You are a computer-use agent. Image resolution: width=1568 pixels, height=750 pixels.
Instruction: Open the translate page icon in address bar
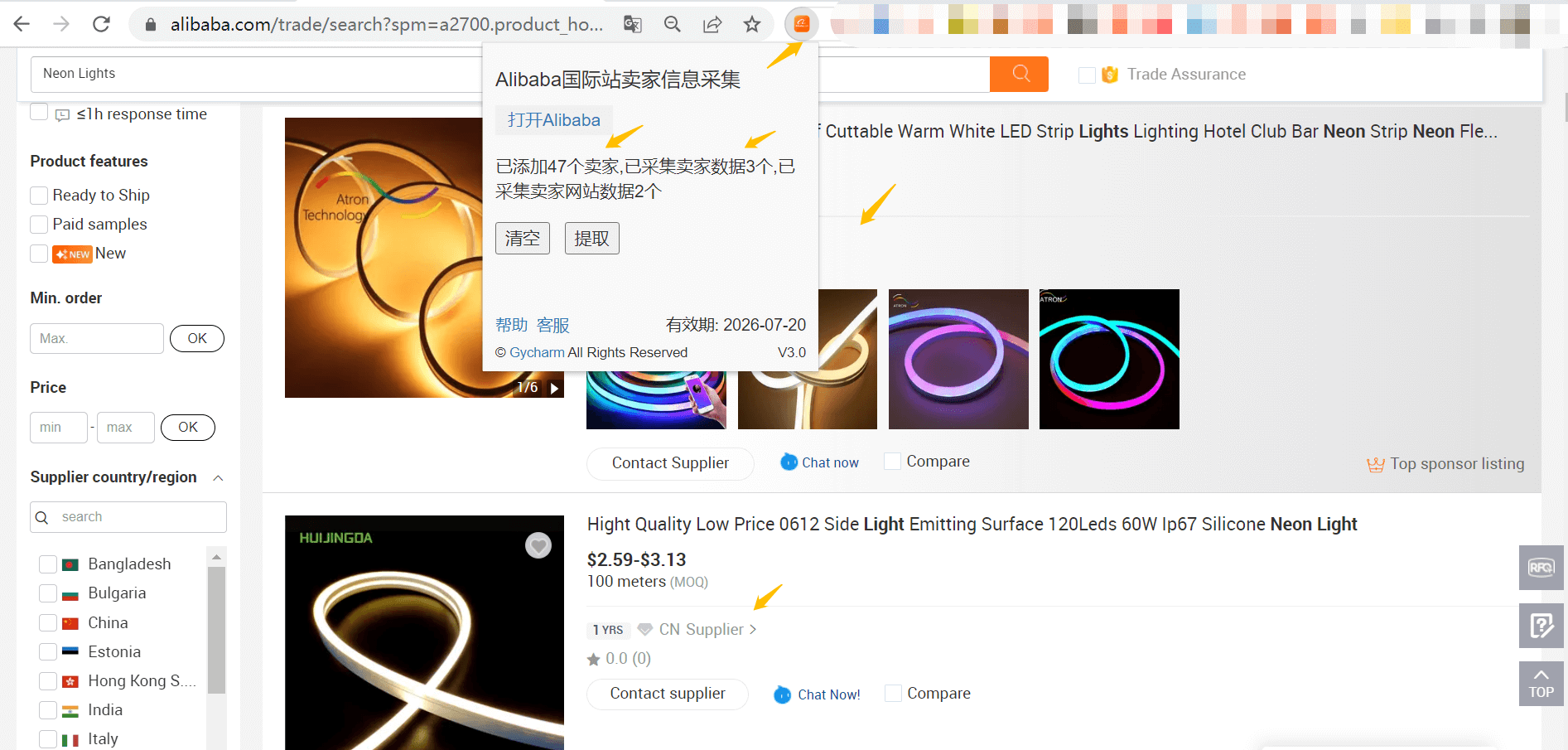633,24
